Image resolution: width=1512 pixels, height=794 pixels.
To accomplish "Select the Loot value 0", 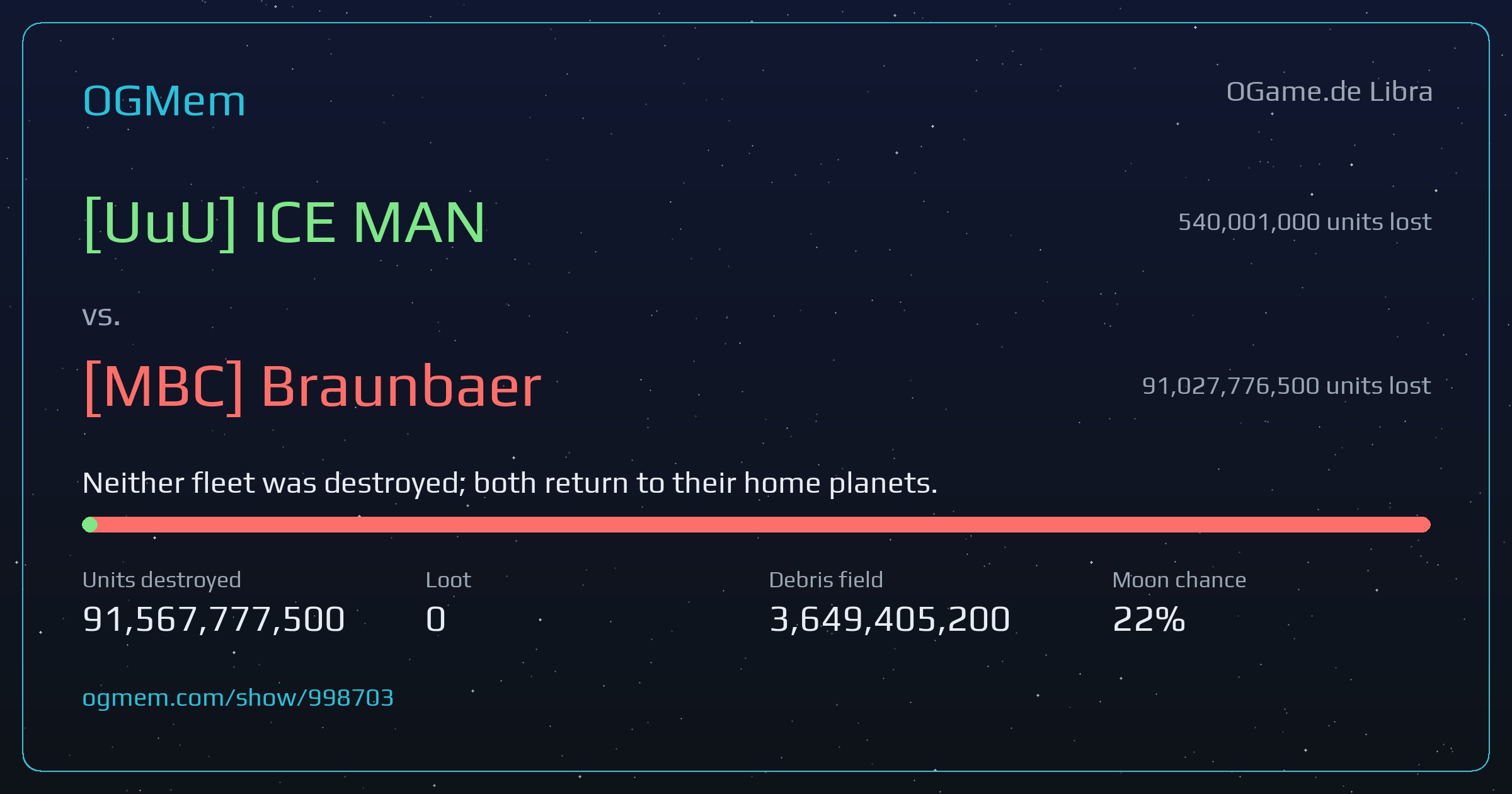I will pyautogui.click(x=436, y=619).
